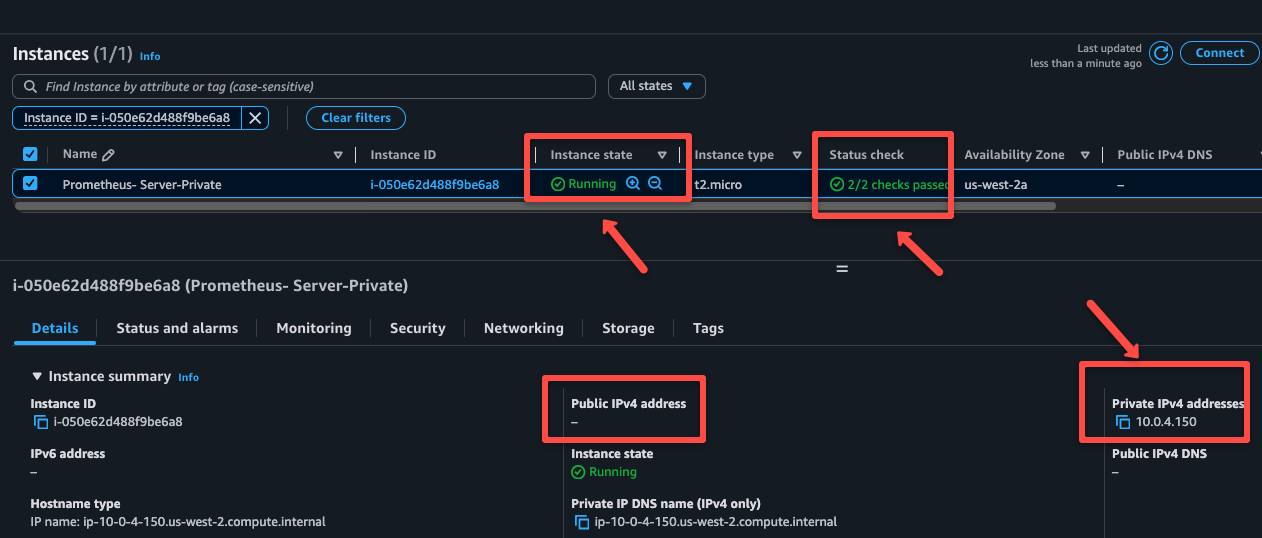Uncheck the Prometheus- Server-Private row checkbox
This screenshot has height=538, width=1262.
[x=30, y=183]
